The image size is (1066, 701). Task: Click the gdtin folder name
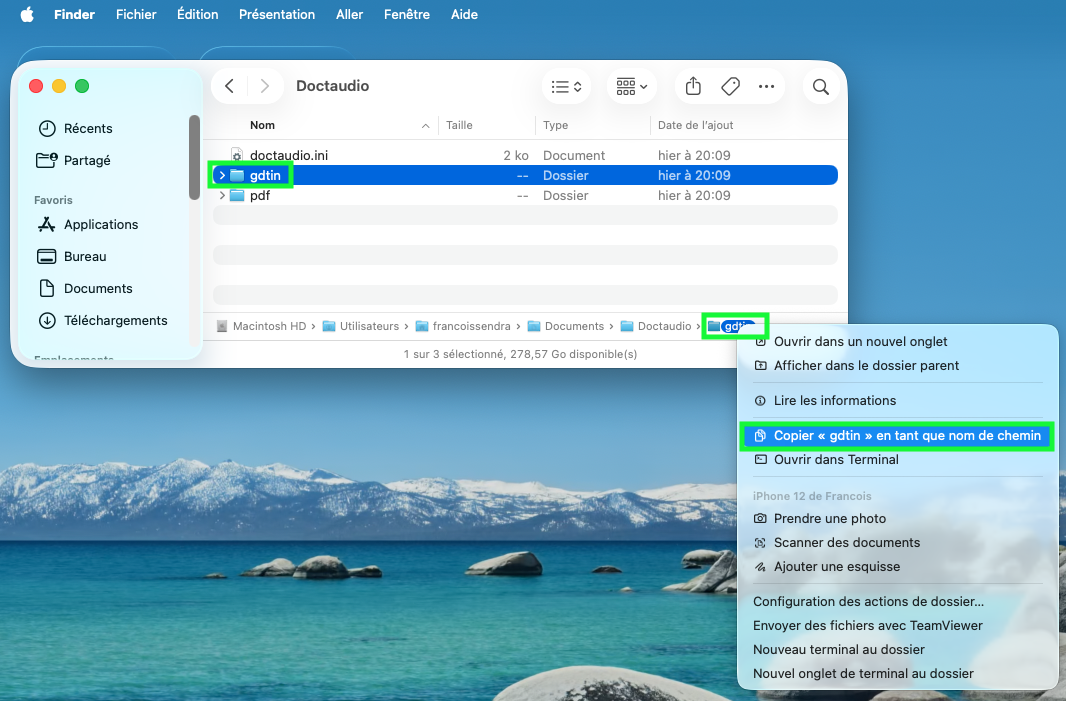tap(265, 175)
